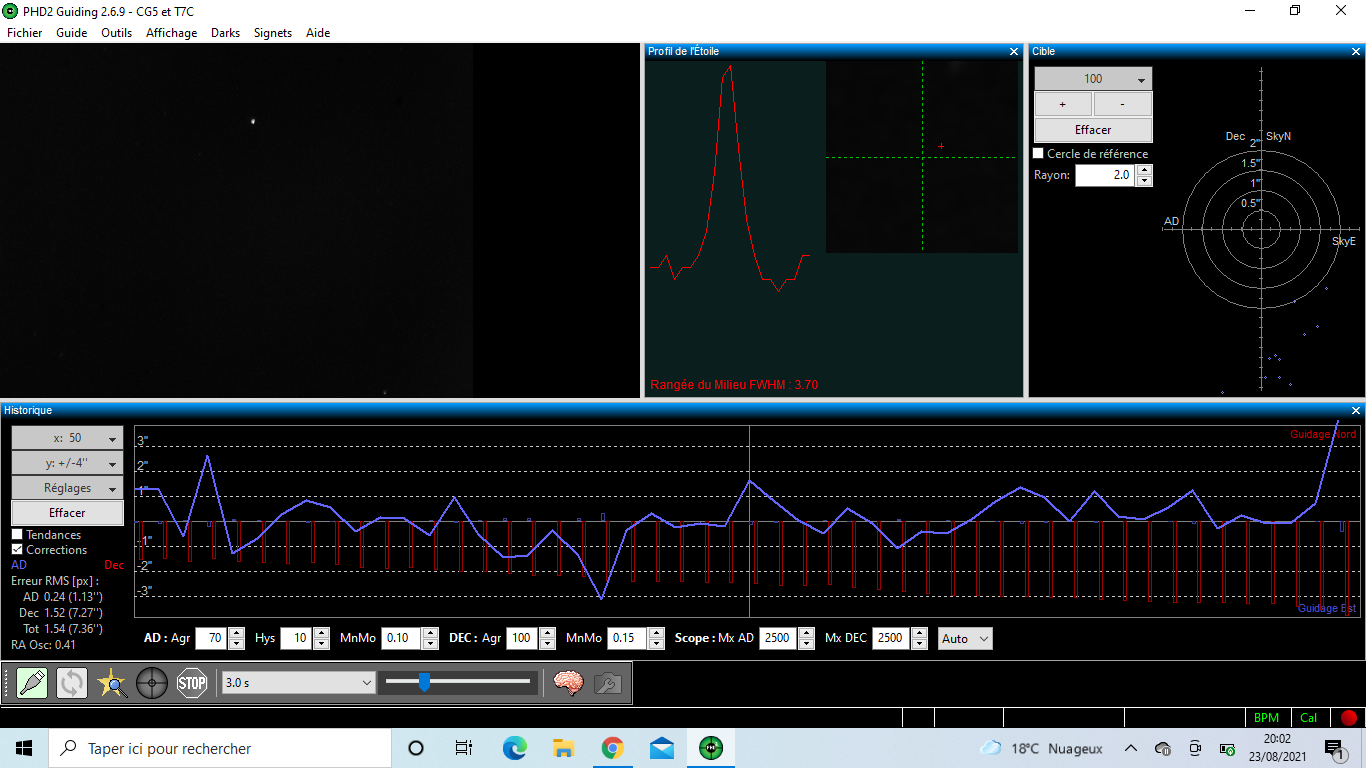Viewport: 1366px width, 768px height.
Task: Click the gamma slider handle in the toolbar
Action: (x=424, y=682)
